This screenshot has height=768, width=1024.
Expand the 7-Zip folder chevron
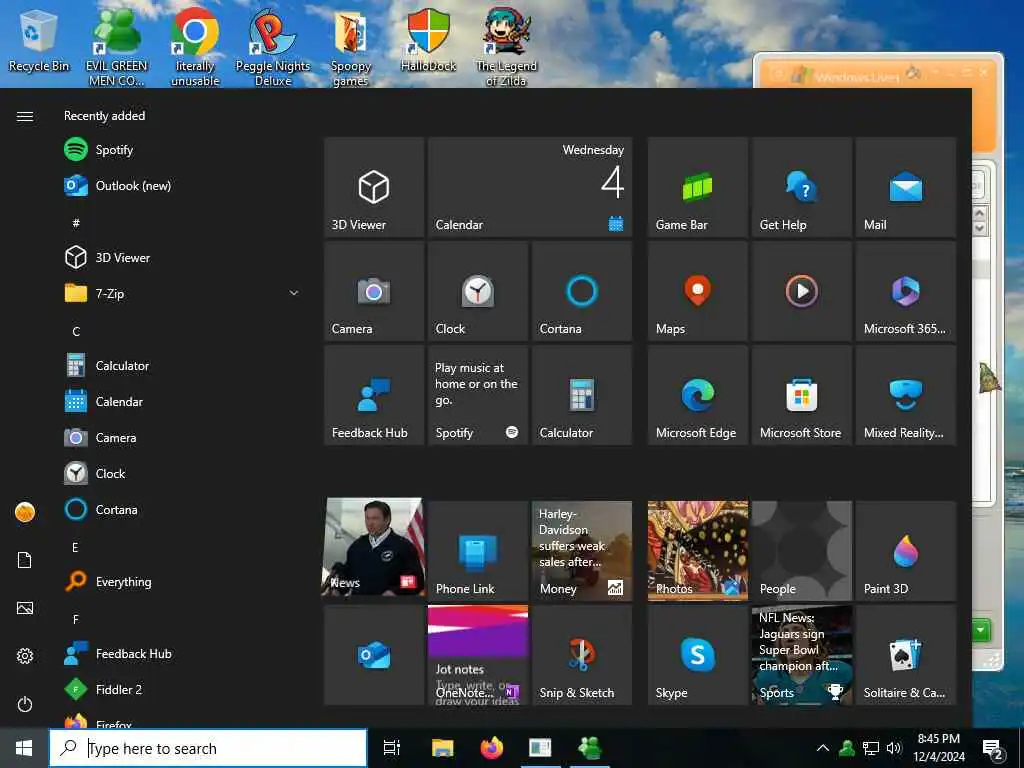(294, 293)
